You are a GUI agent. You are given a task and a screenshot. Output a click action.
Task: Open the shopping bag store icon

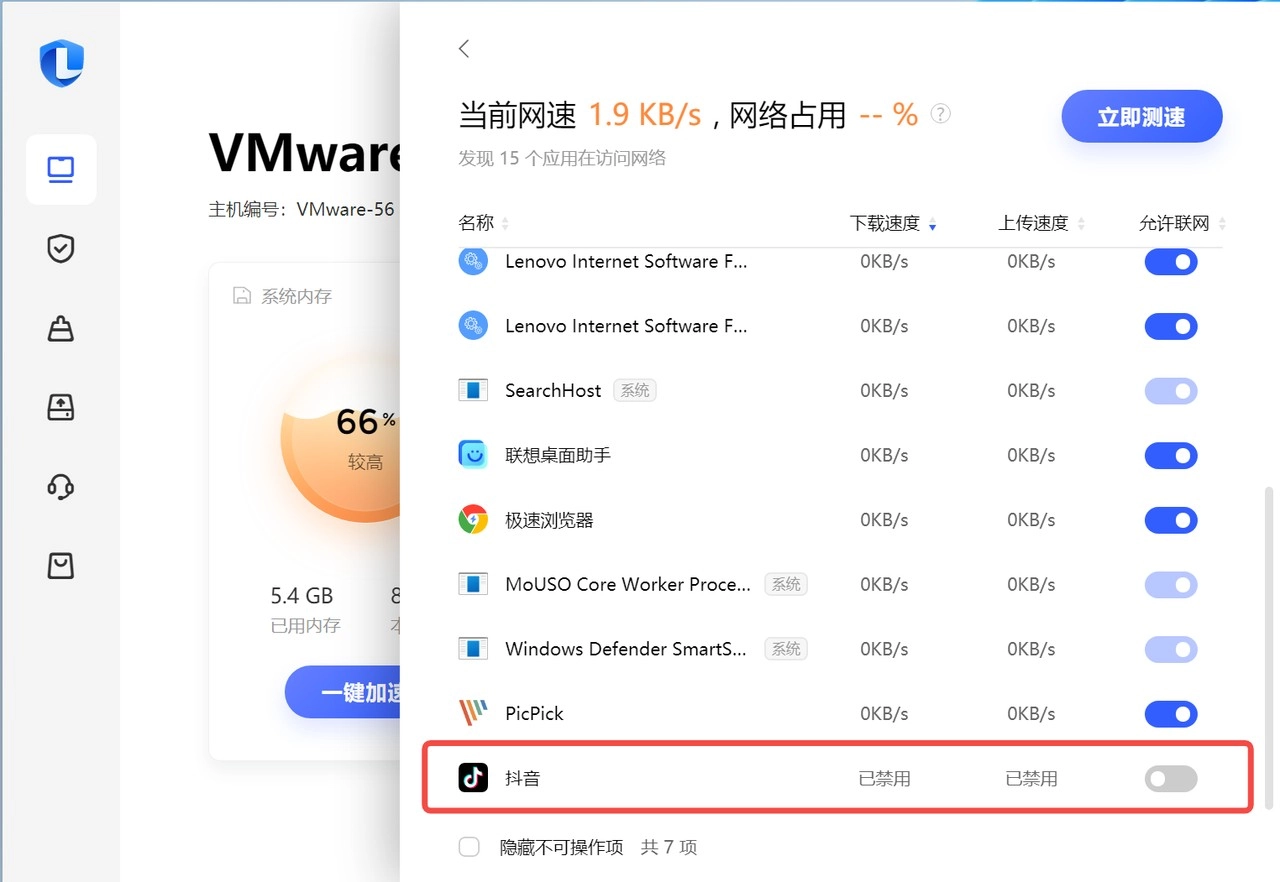[x=61, y=566]
